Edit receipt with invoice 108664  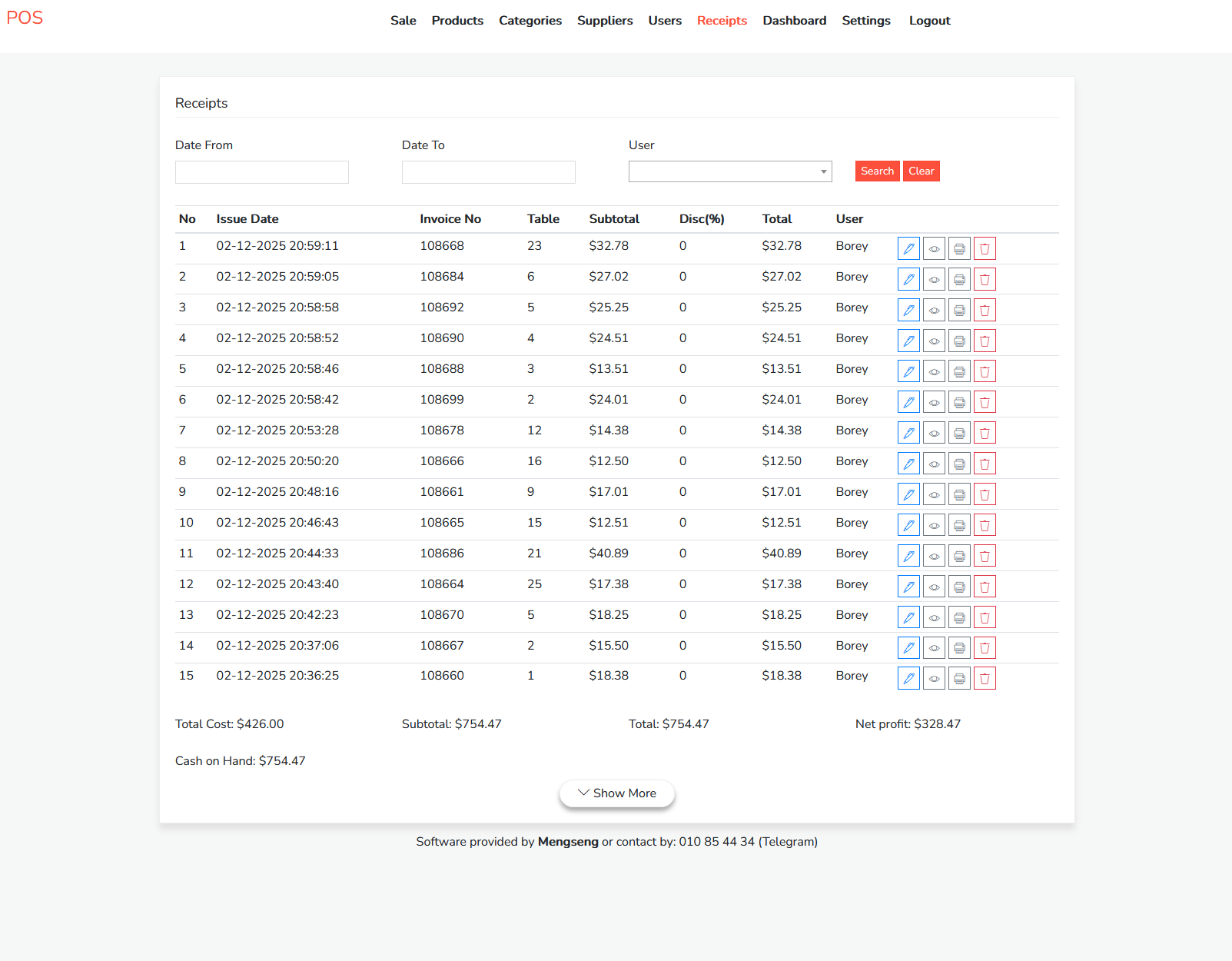pyautogui.click(x=908, y=587)
